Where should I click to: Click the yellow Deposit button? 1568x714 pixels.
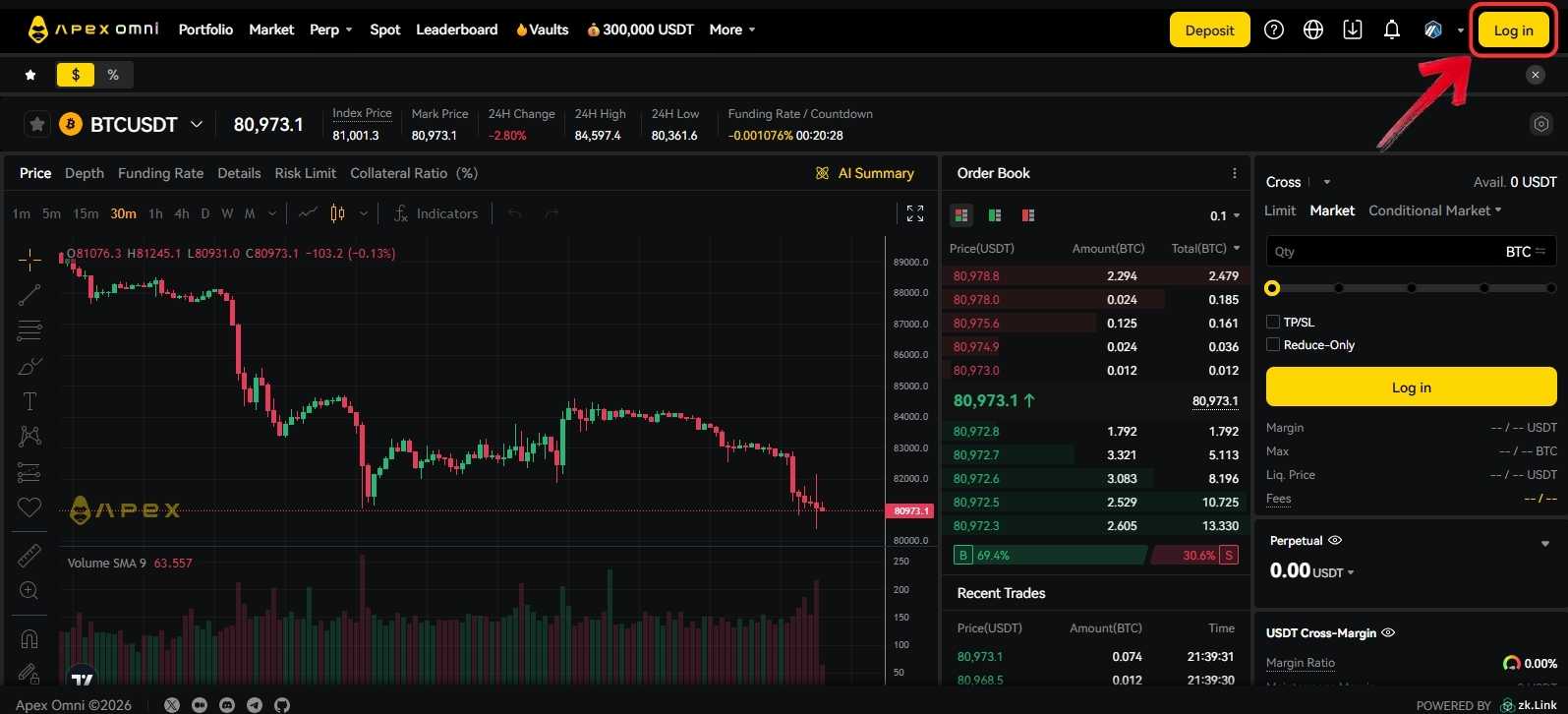[1209, 30]
